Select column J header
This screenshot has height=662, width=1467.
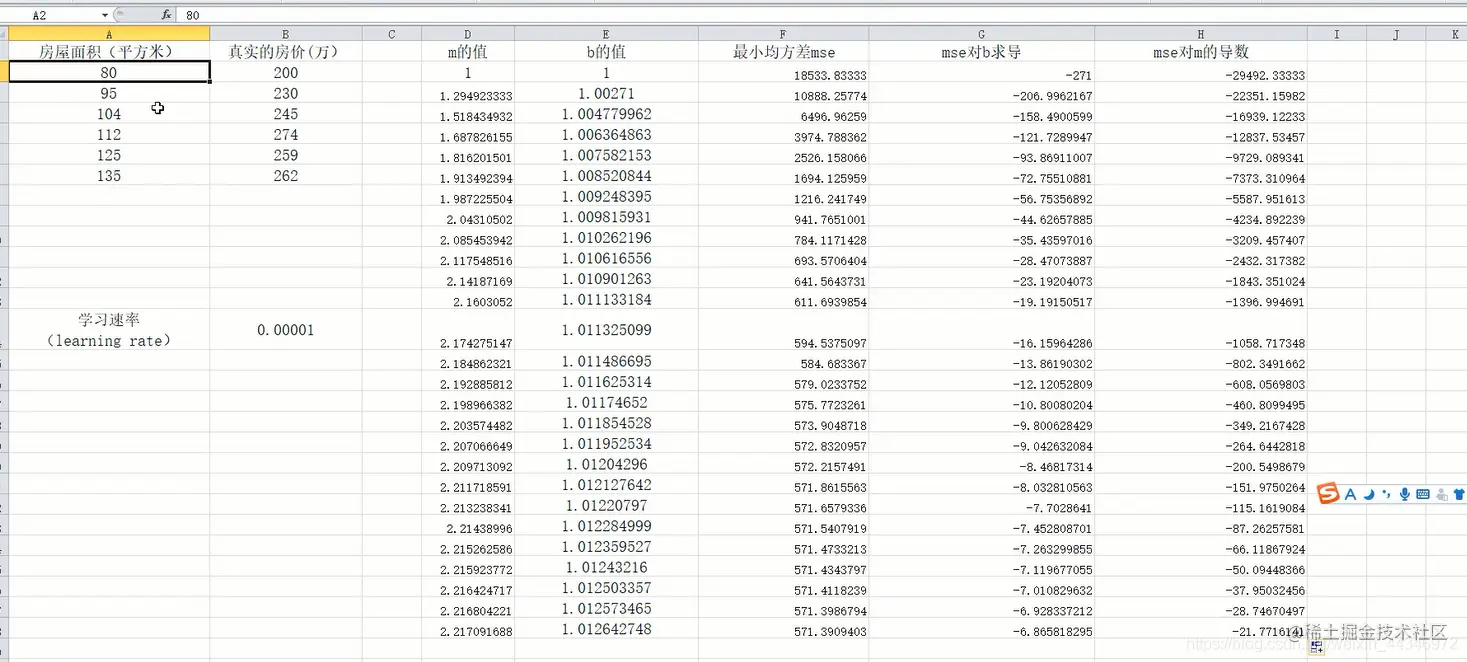1396,34
